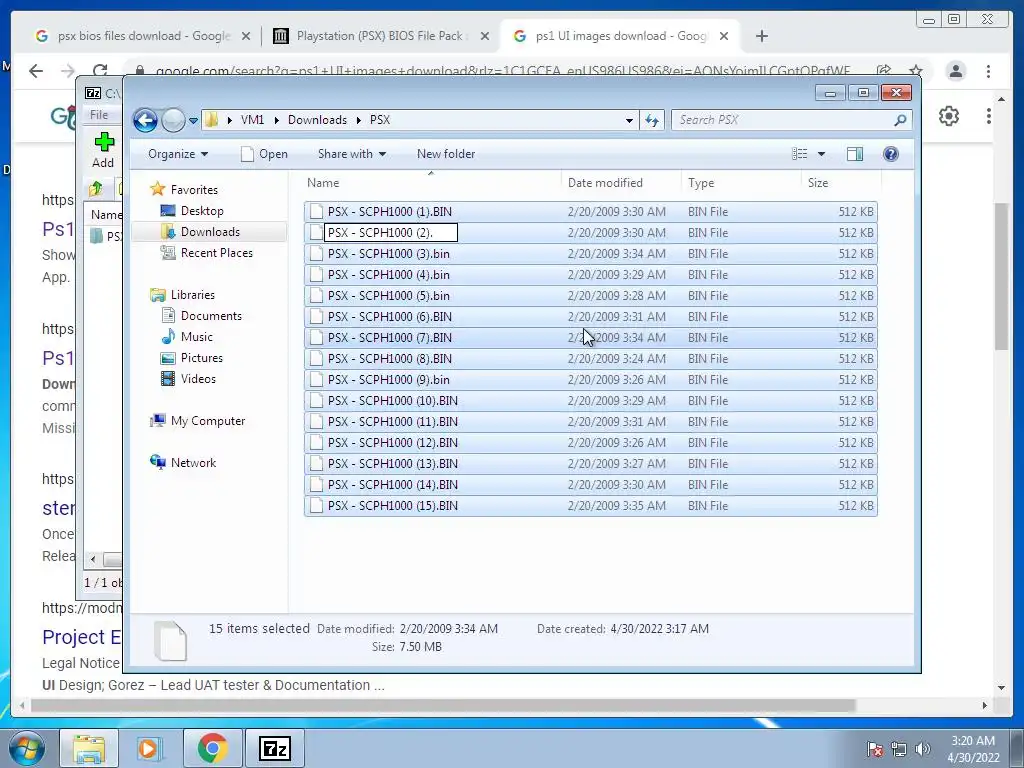Click file icon of PSX - SCPH1000 (5).bin

pyautogui.click(x=316, y=296)
